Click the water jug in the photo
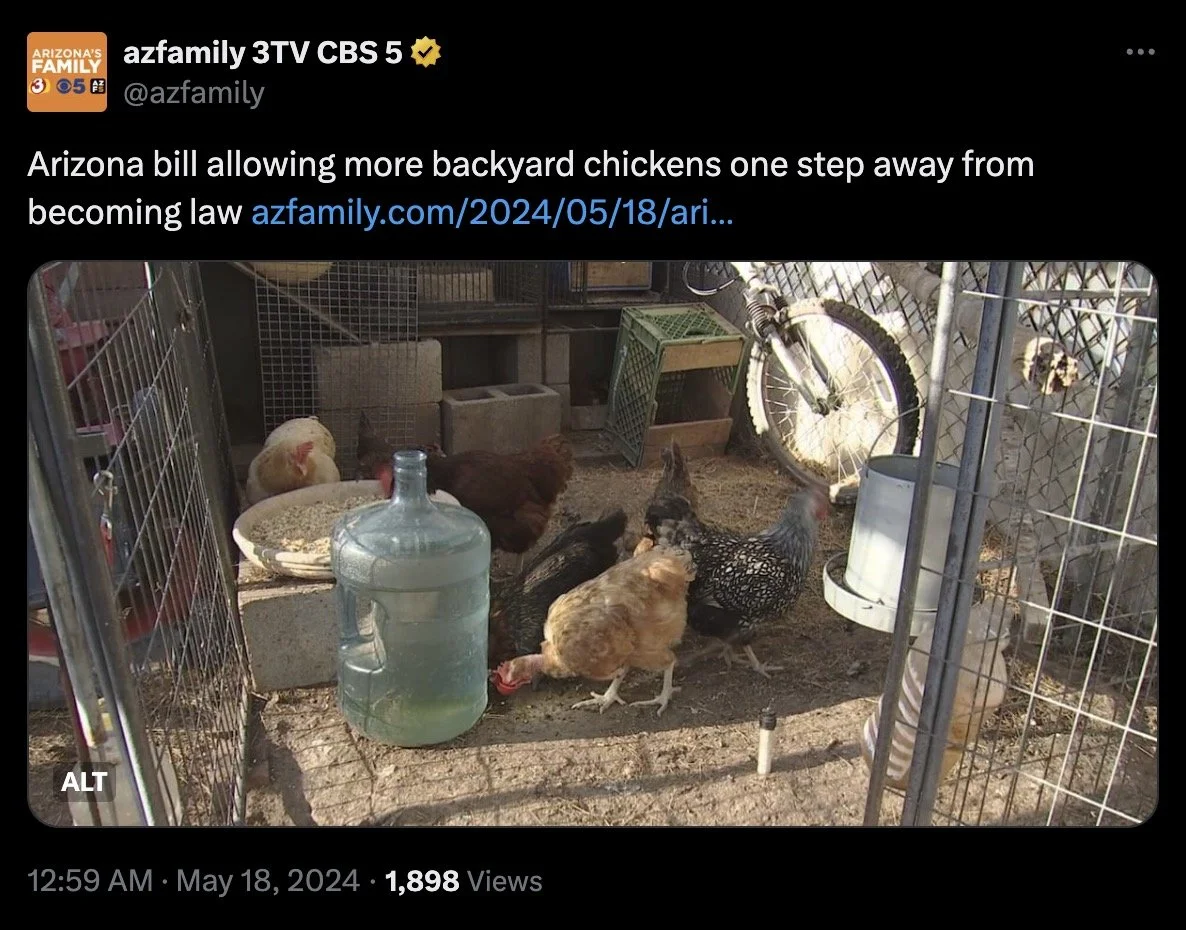 tap(411, 600)
